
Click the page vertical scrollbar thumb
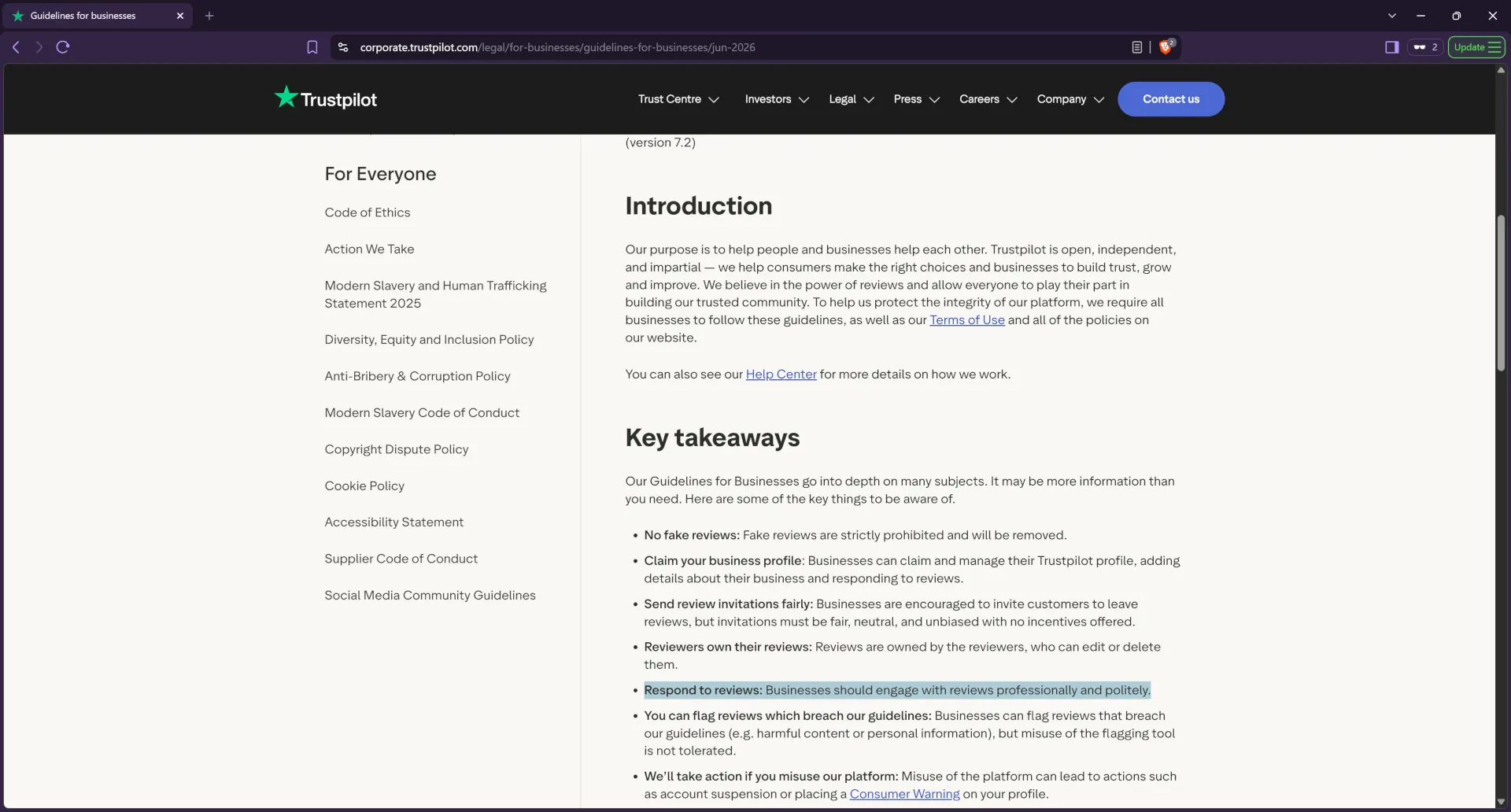(1501, 293)
